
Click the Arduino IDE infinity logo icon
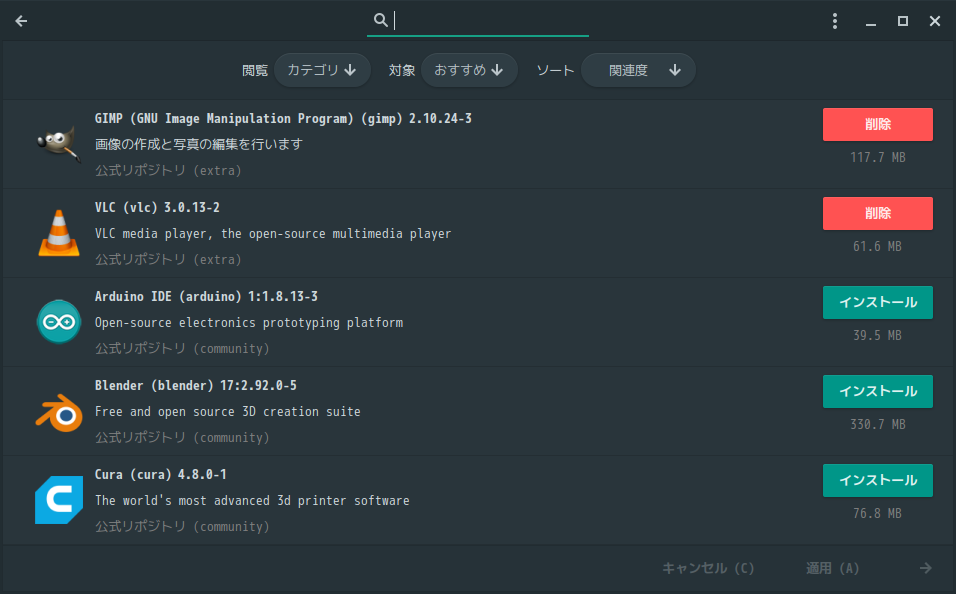59,321
